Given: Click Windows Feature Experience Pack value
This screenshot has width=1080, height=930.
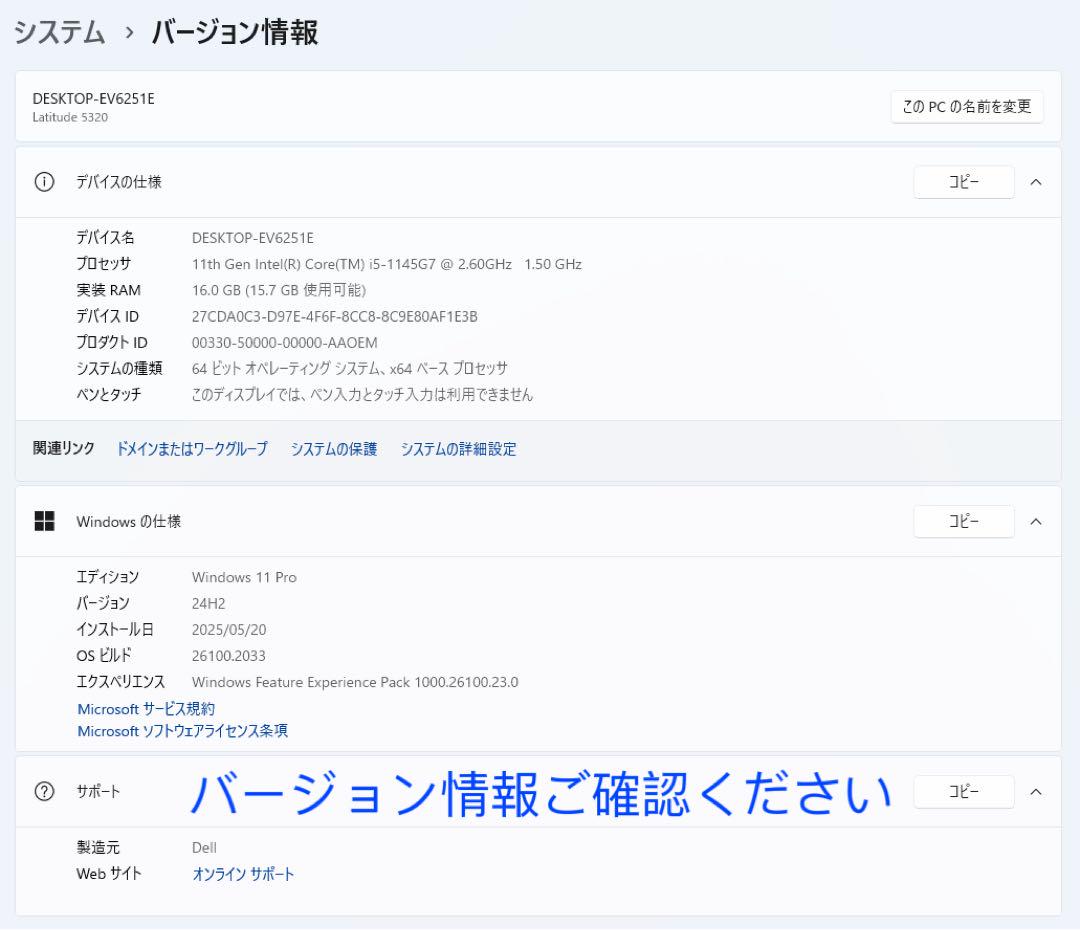Looking at the screenshot, I should tap(355, 682).
